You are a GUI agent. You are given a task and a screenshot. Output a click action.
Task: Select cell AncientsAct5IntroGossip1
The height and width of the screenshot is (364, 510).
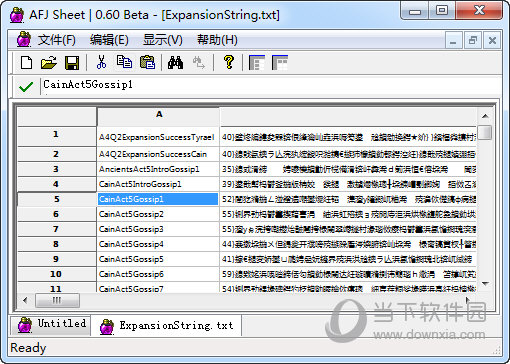pos(158,169)
